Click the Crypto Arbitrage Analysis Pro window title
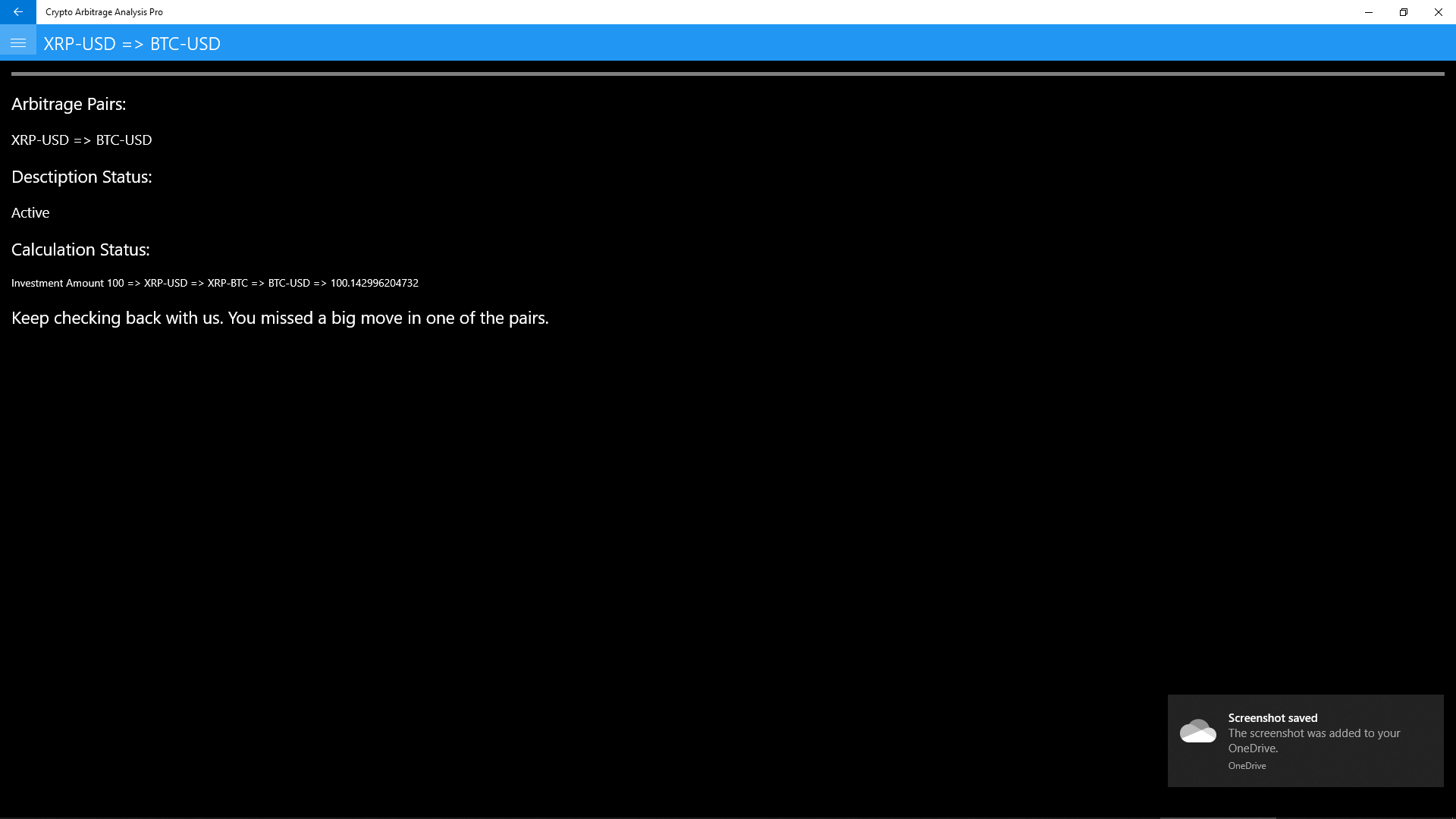 point(104,12)
